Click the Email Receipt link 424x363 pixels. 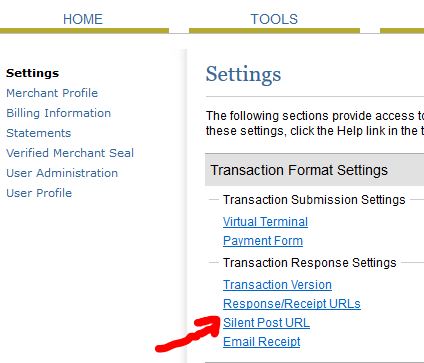click(x=262, y=342)
